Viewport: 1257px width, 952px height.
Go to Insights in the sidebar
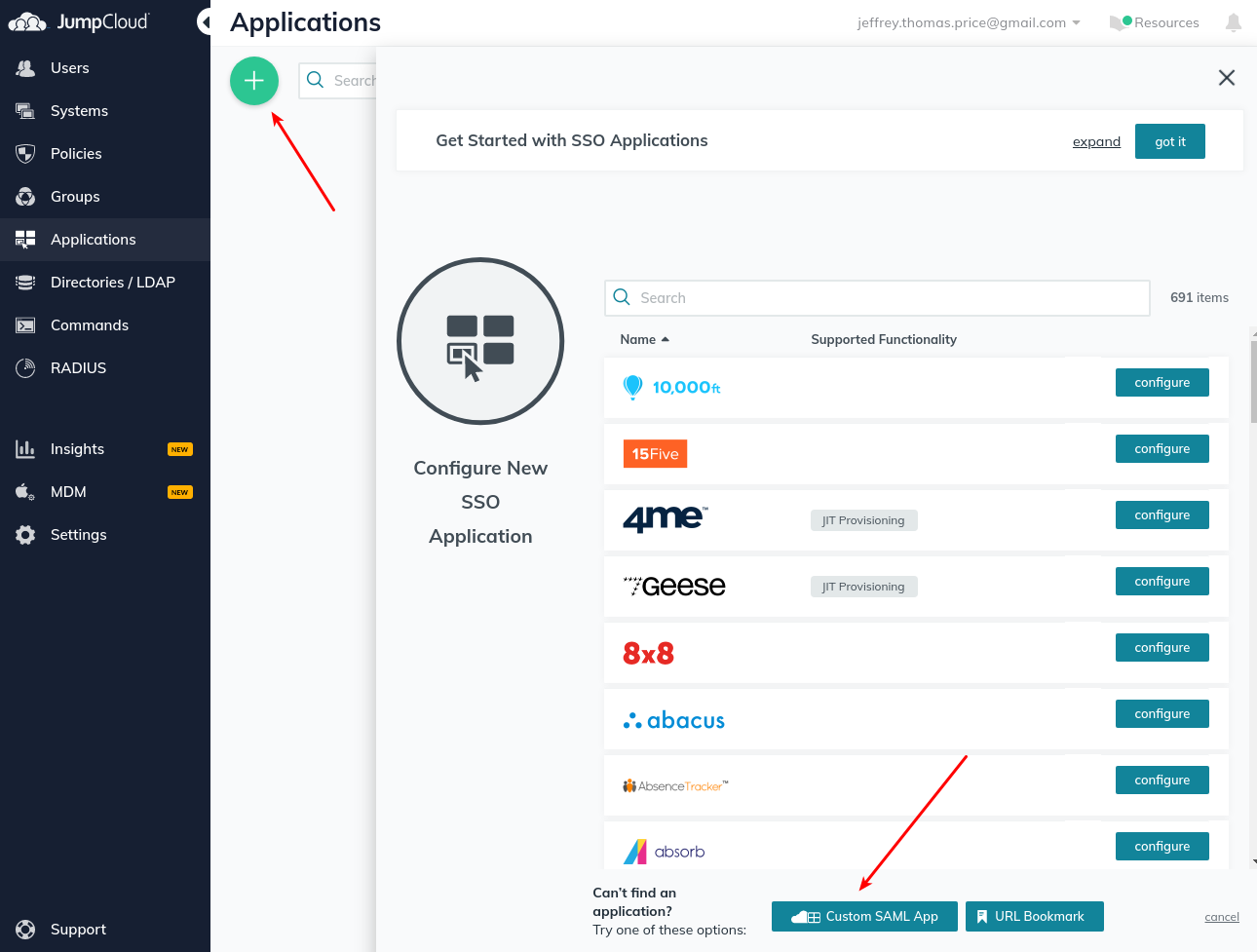click(77, 449)
